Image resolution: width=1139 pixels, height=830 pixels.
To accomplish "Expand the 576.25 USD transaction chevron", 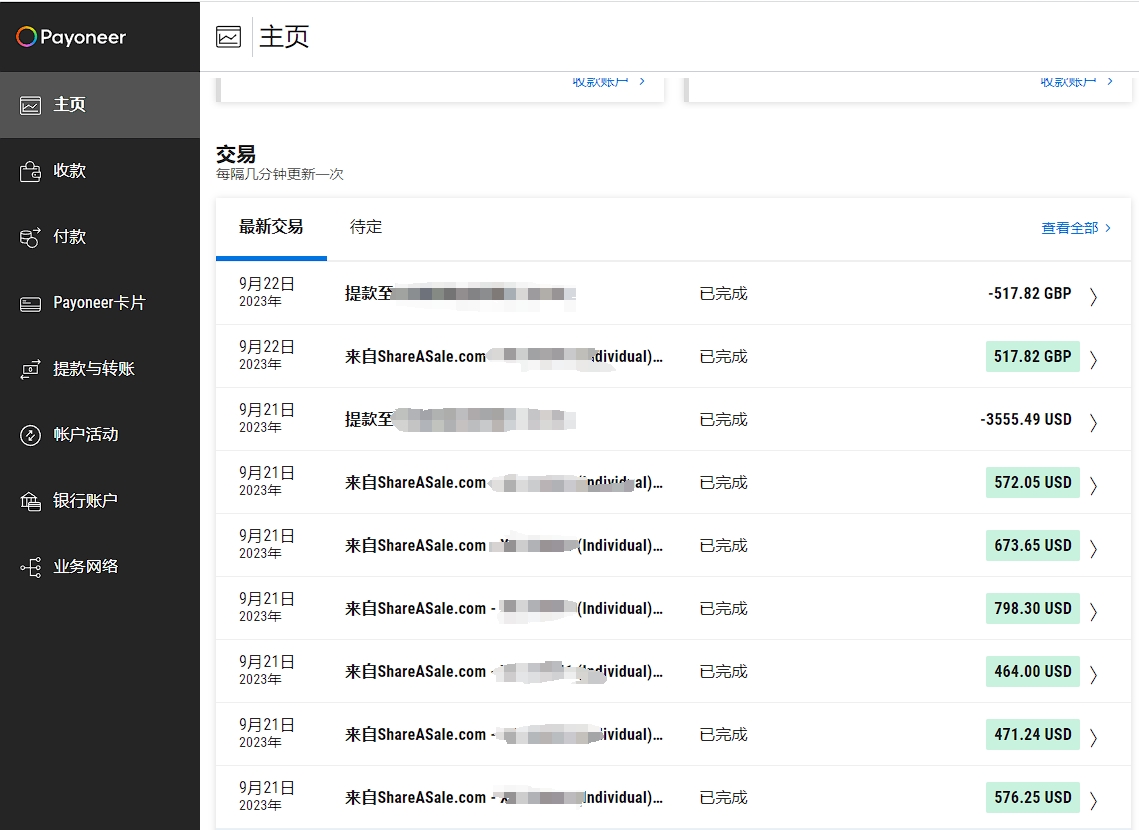I will tap(1093, 800).
